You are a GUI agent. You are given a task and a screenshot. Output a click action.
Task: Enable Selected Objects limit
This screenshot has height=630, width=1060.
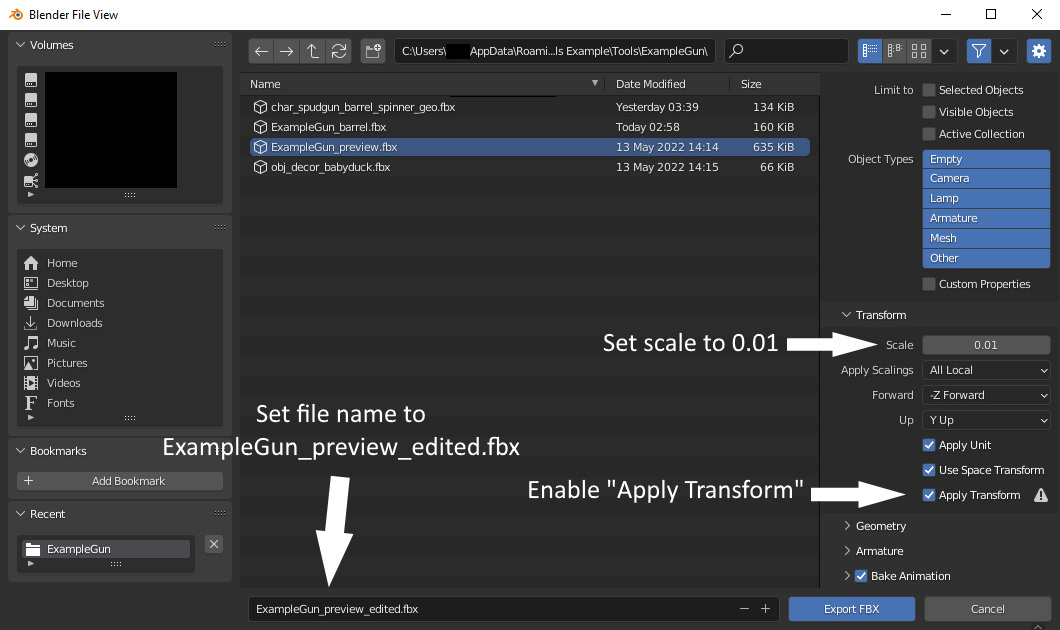coord(929,90)
